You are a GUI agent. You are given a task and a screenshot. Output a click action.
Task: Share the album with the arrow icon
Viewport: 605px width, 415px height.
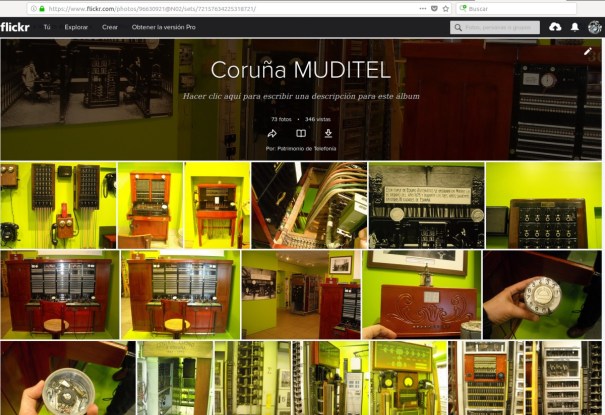pos(272,133)
